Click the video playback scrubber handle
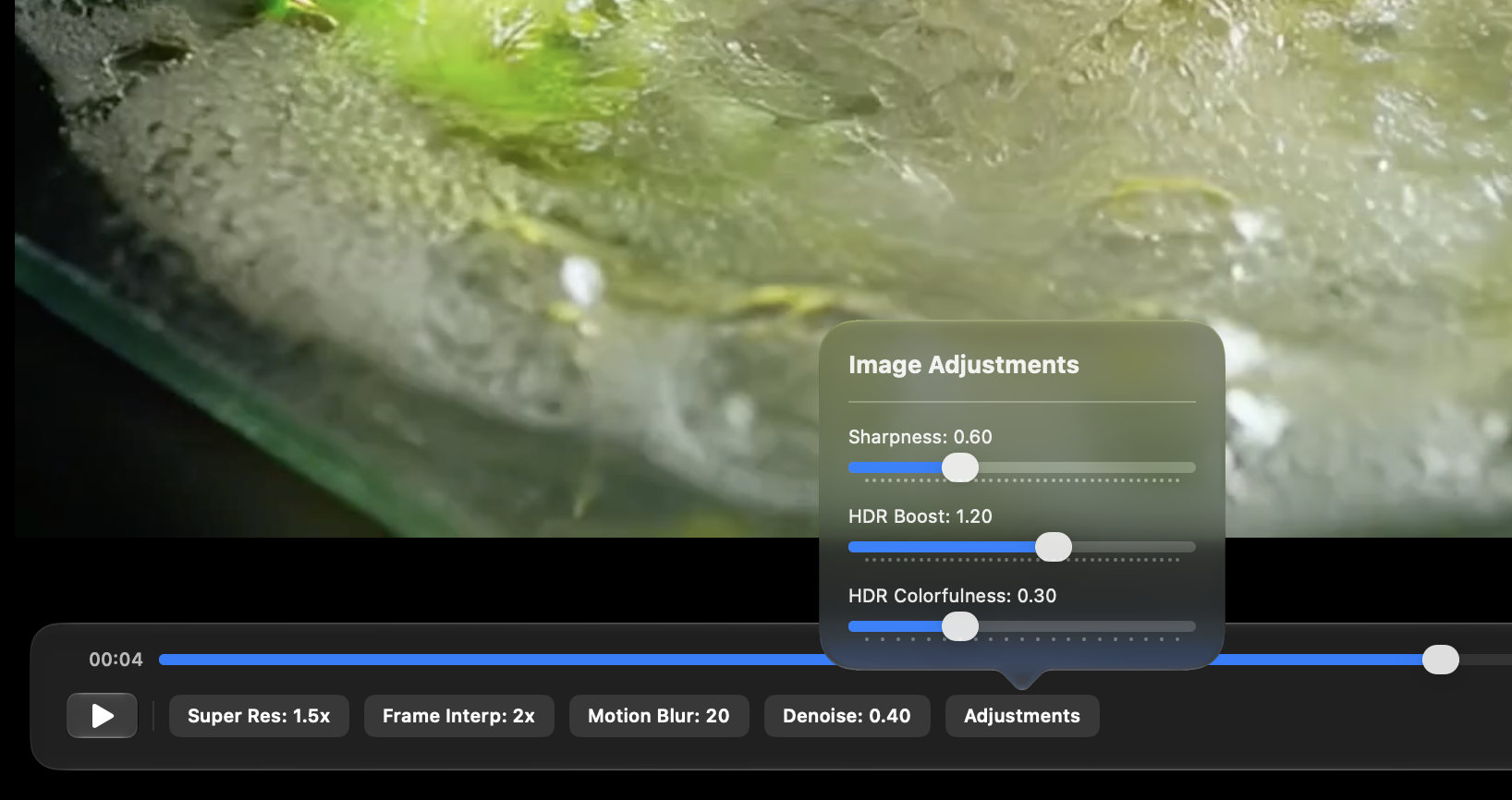Viewport: 1512px width, 800px height. [1440, 660]
